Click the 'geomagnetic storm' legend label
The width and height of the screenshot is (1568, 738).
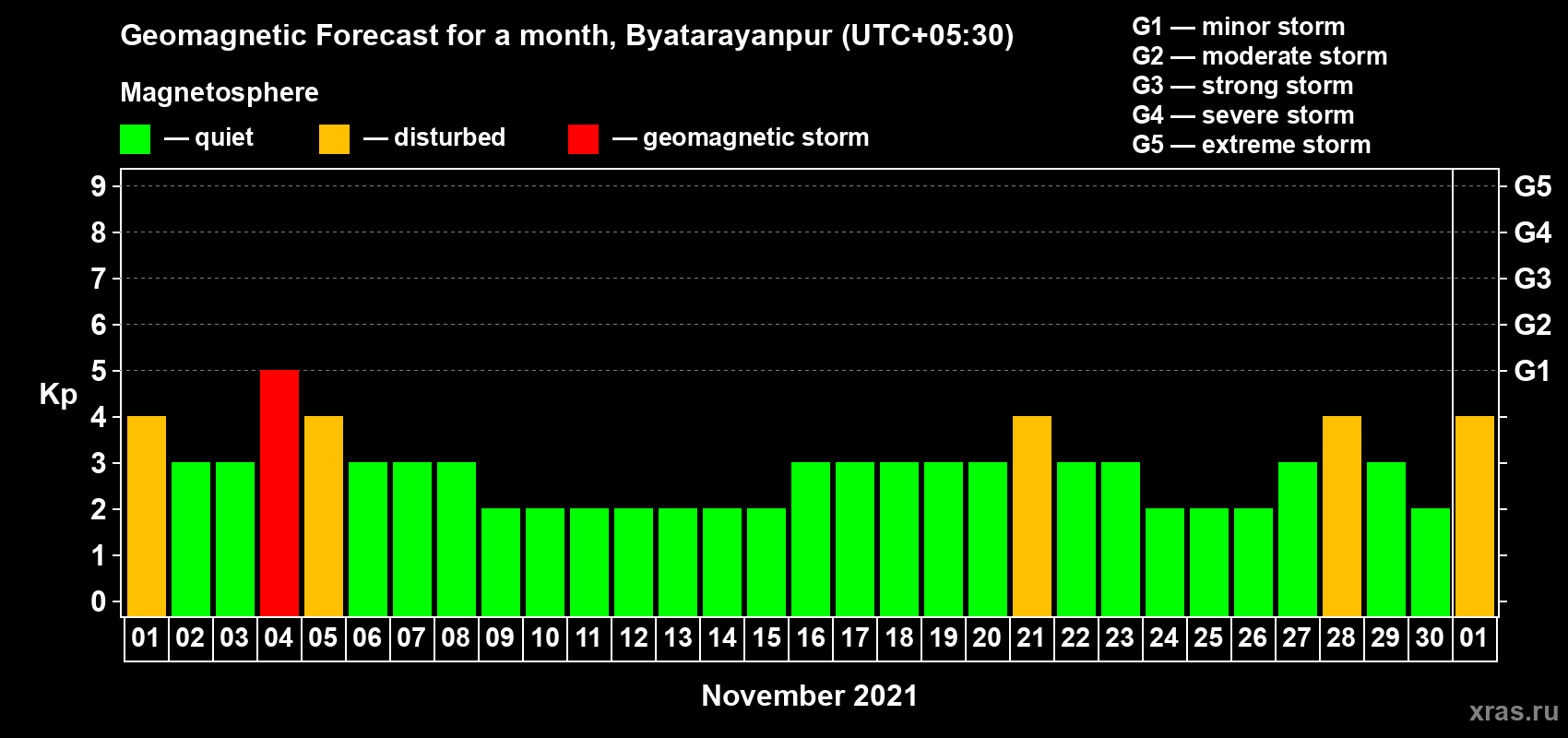[756, 137]
